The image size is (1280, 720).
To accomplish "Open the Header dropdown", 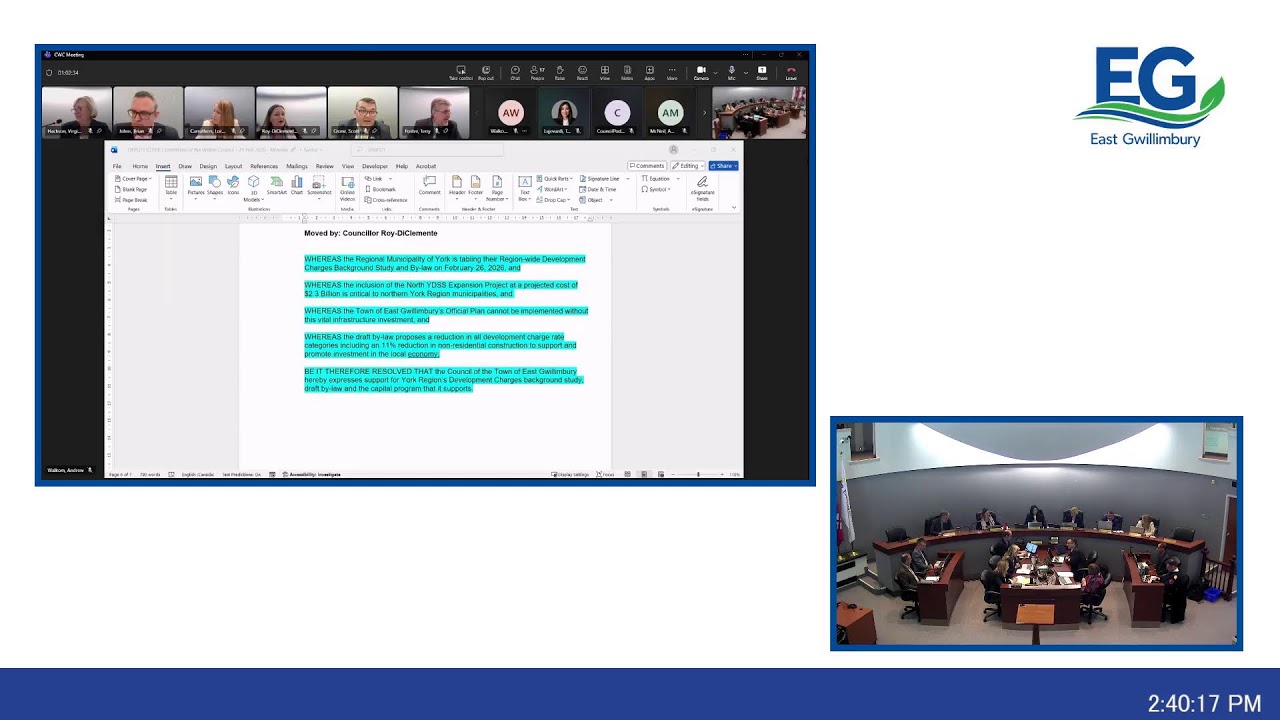I will pos(457,188).
